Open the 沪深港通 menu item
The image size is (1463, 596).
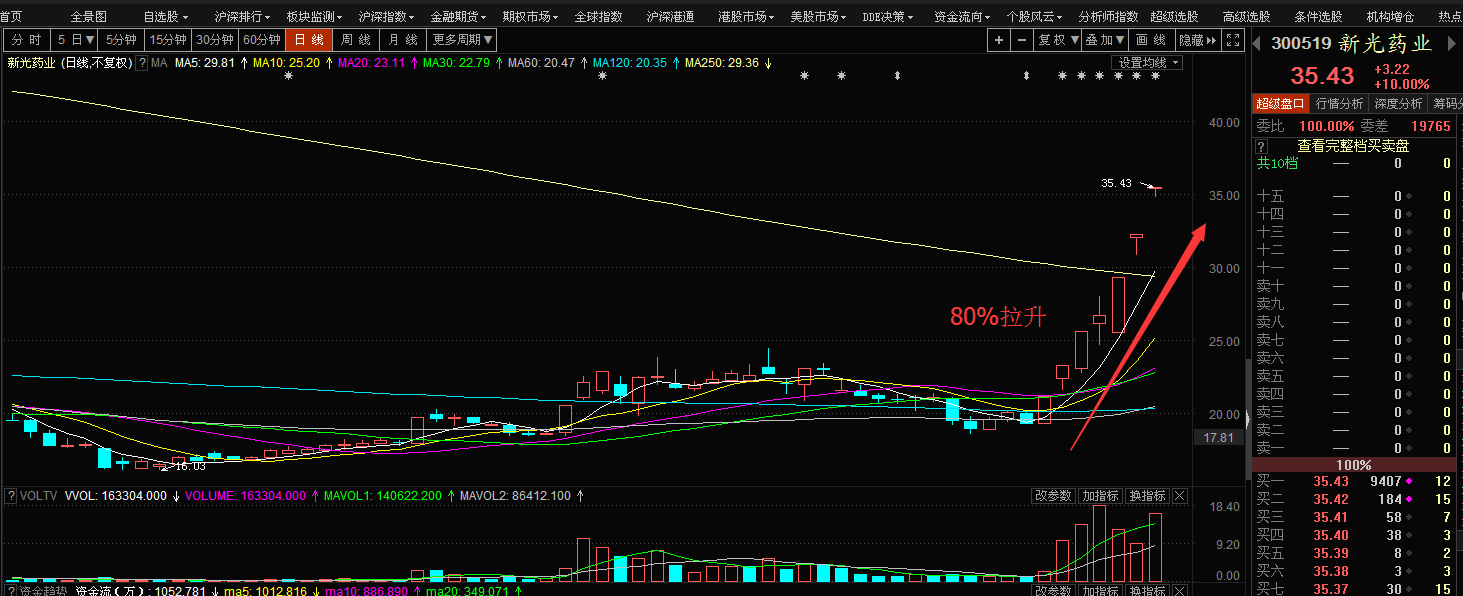[x=670, y=17]
